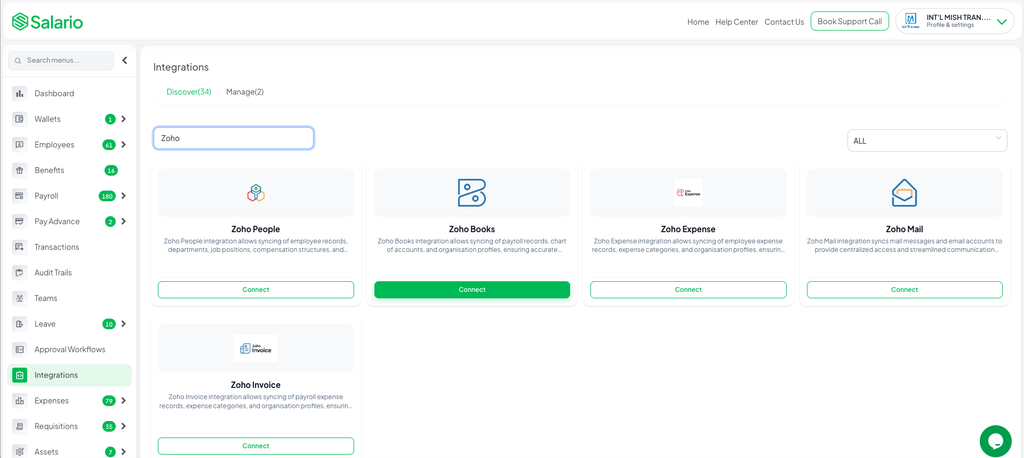Click the Payroll count badge 180
The height and width of the screenshot is (458, 1024).
pos(107,196)
